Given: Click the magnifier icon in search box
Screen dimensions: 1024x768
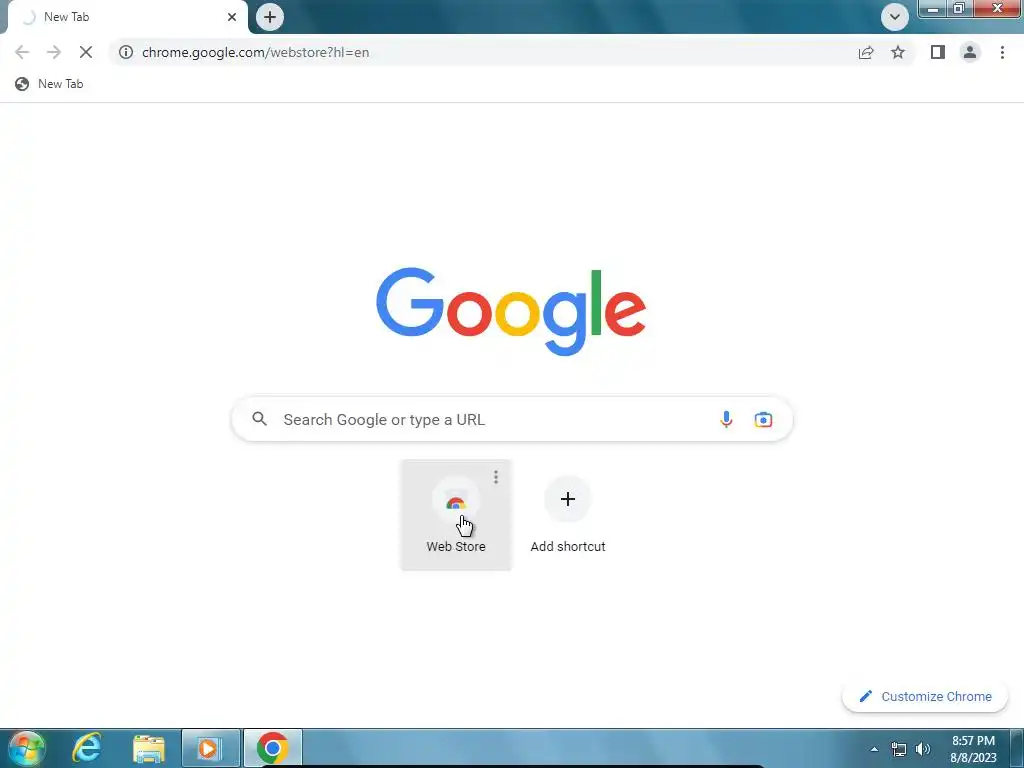Looking at the screenshot, I should pos(259,419).
